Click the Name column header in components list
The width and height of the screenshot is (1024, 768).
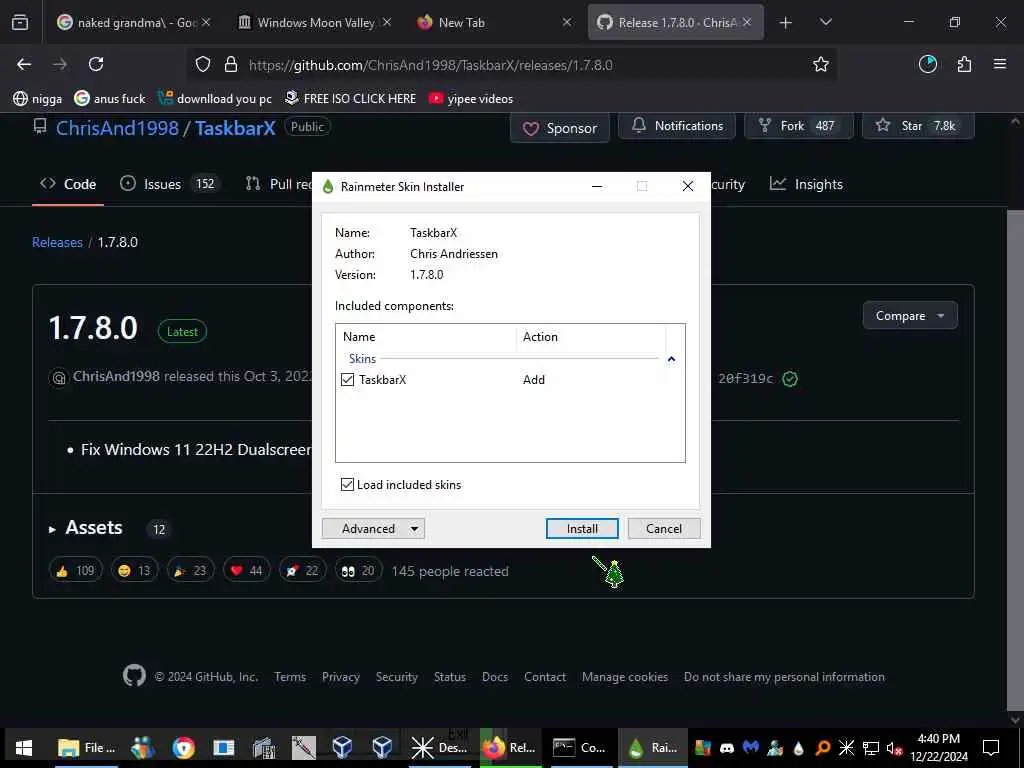point(426,337)
